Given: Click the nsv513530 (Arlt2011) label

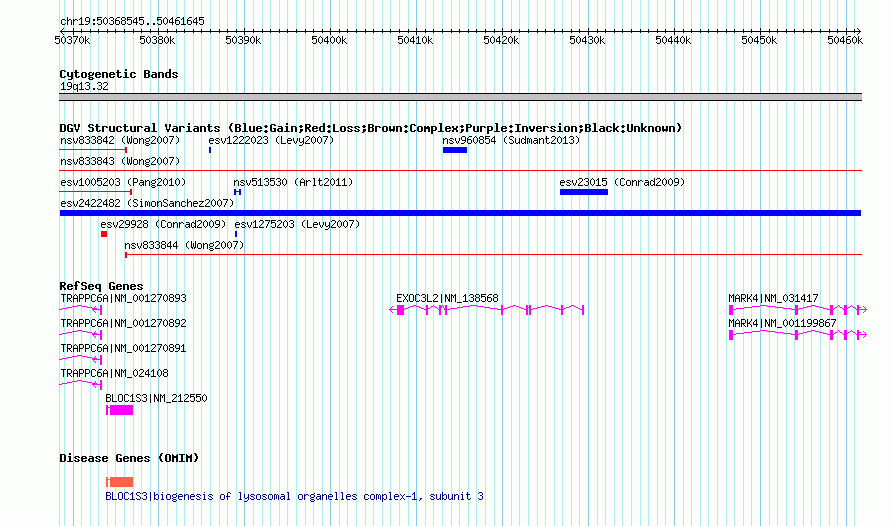Looking at the screenshot, I should point(293,182).
